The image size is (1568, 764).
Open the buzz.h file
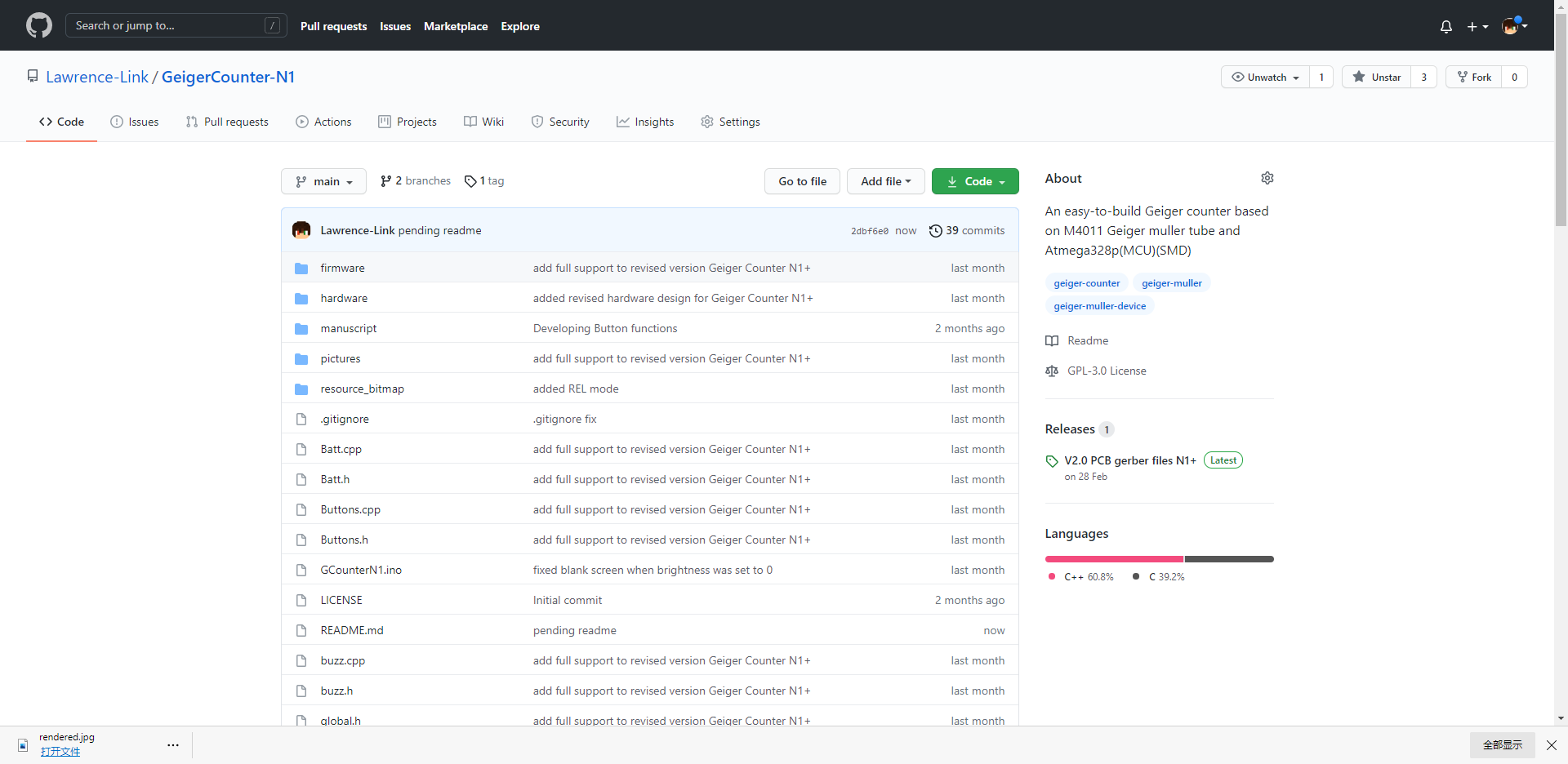336,691
